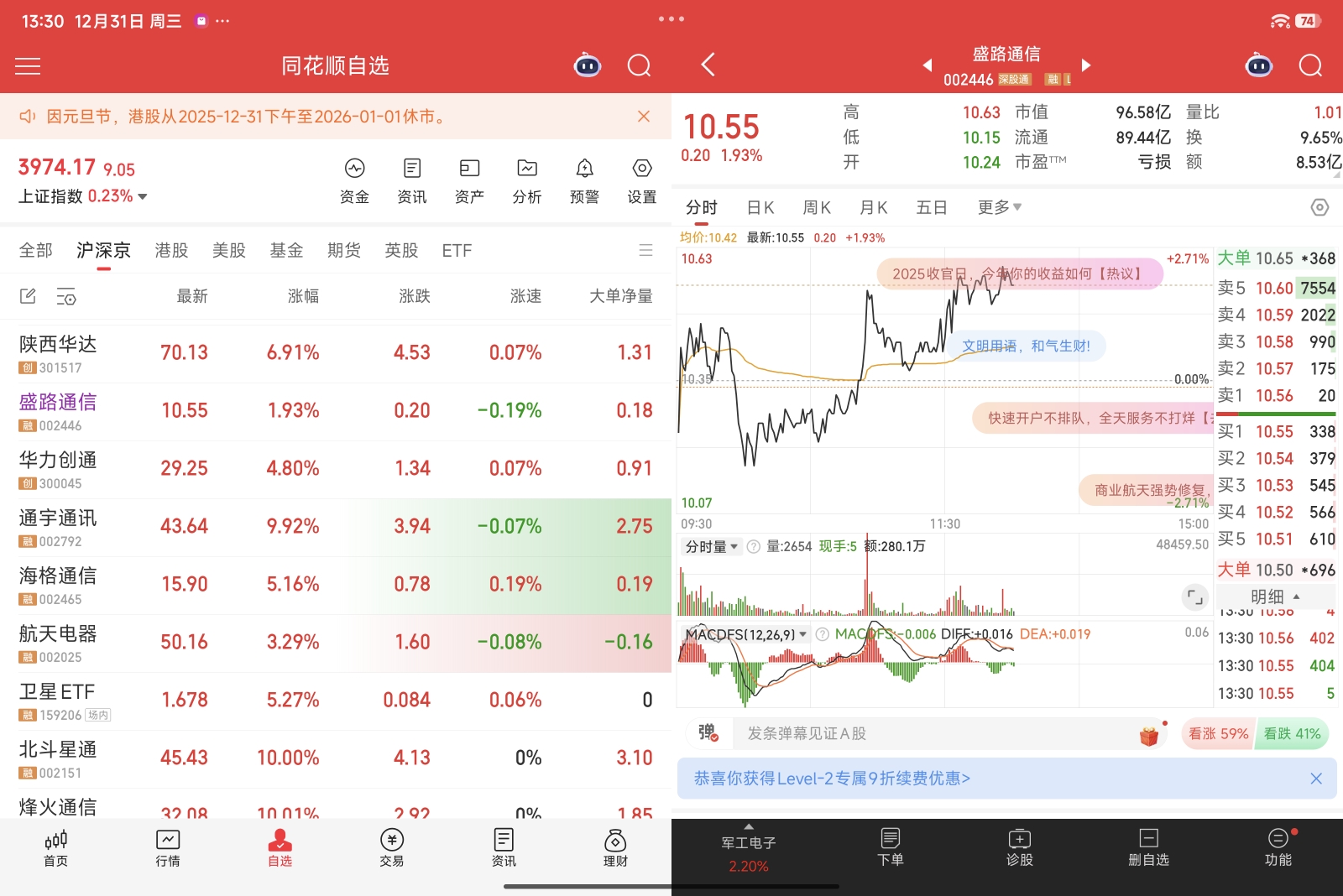Open chart settings hexagon icon
Image resolution: width=1343 pixels, height=896 pixels.
(1319, 207)
